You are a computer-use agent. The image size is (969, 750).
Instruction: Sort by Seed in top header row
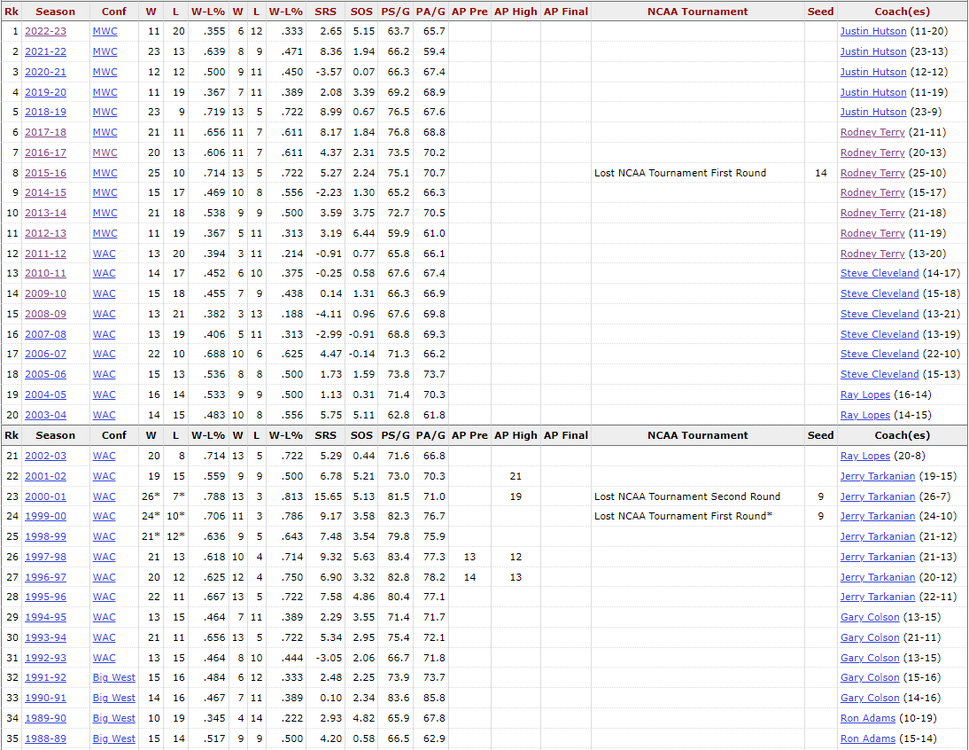[820, 12]
